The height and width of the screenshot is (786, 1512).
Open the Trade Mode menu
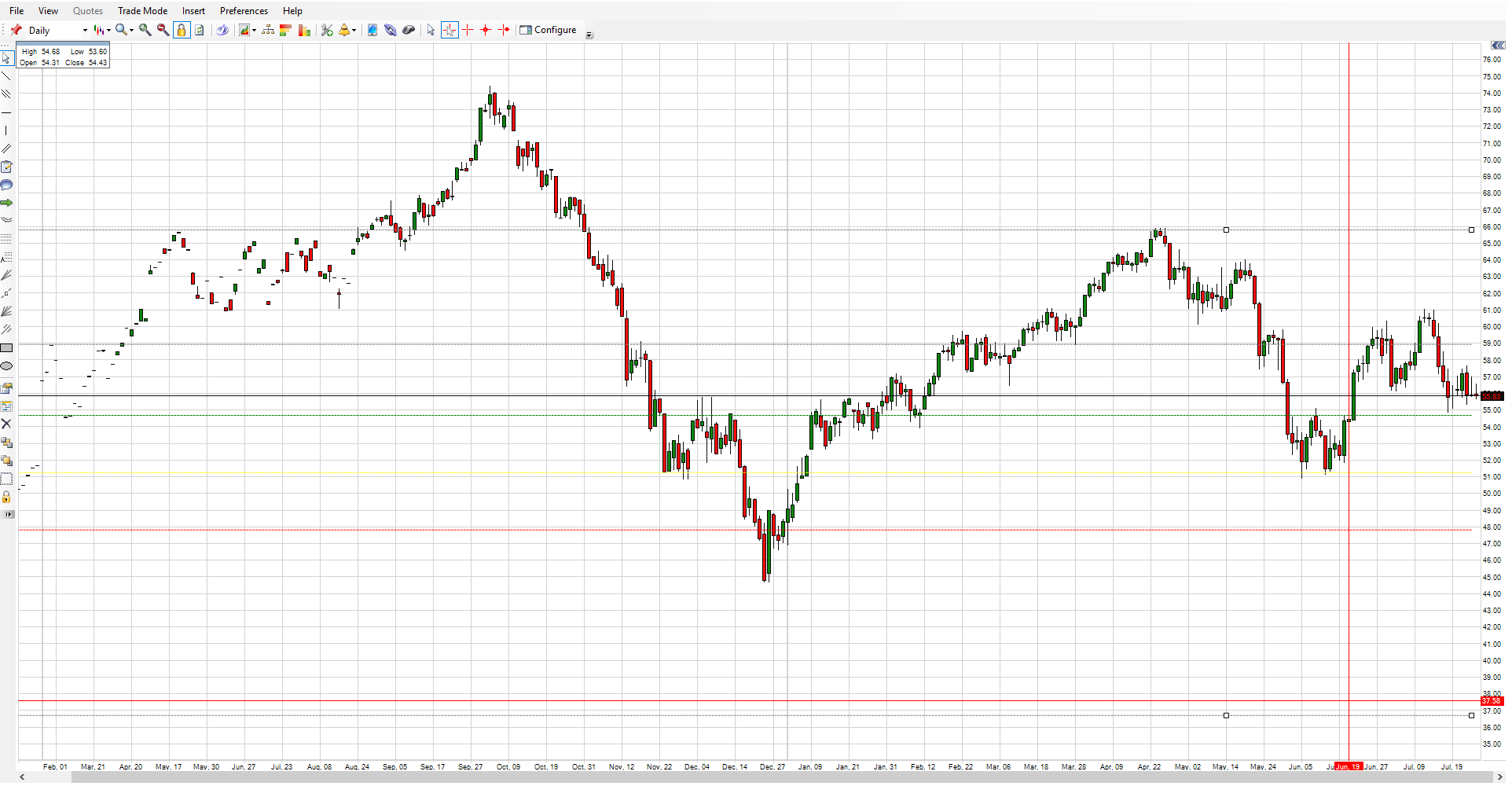(142, 10)
